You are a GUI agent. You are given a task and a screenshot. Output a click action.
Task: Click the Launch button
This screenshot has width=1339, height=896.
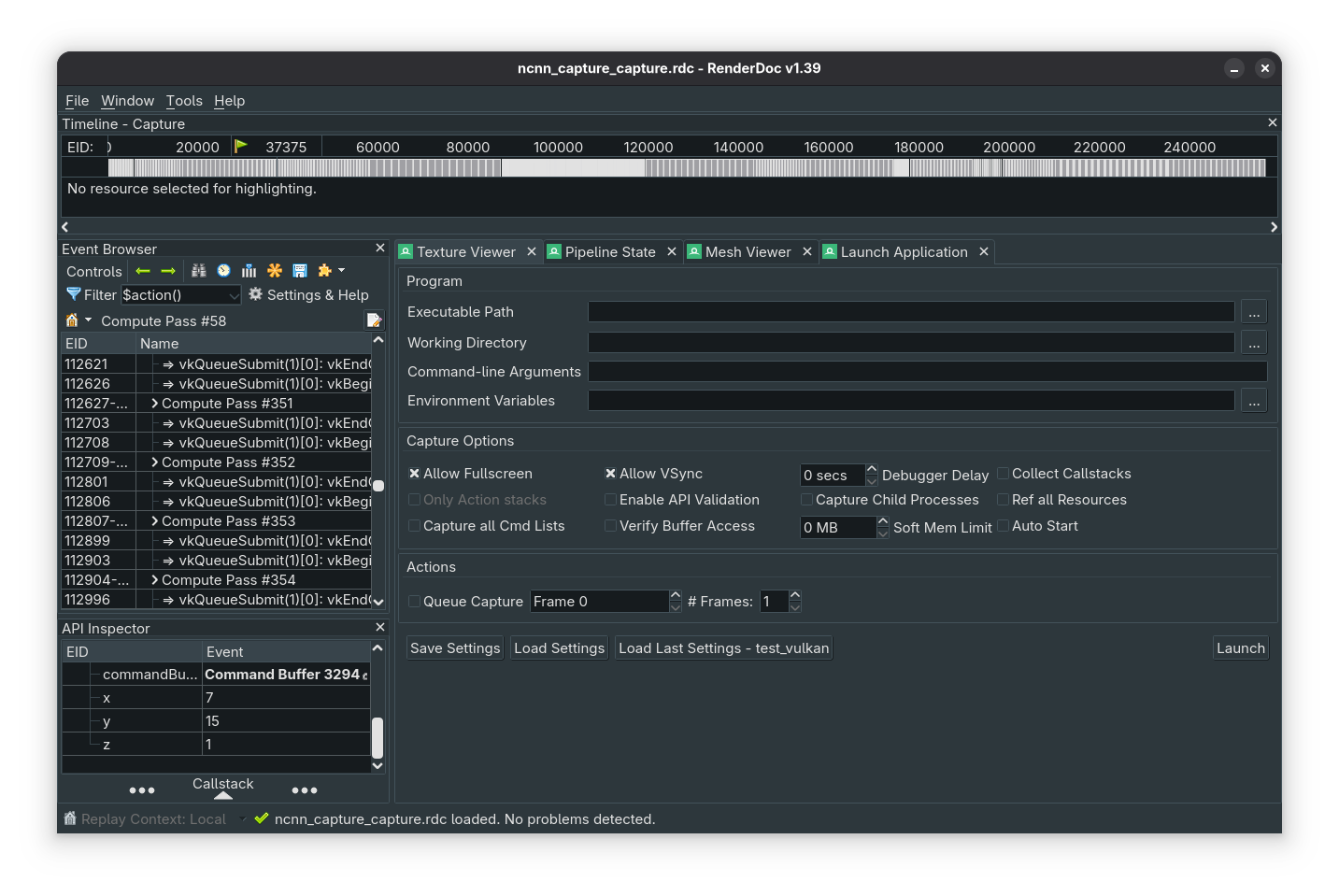tap(1241, 648)
